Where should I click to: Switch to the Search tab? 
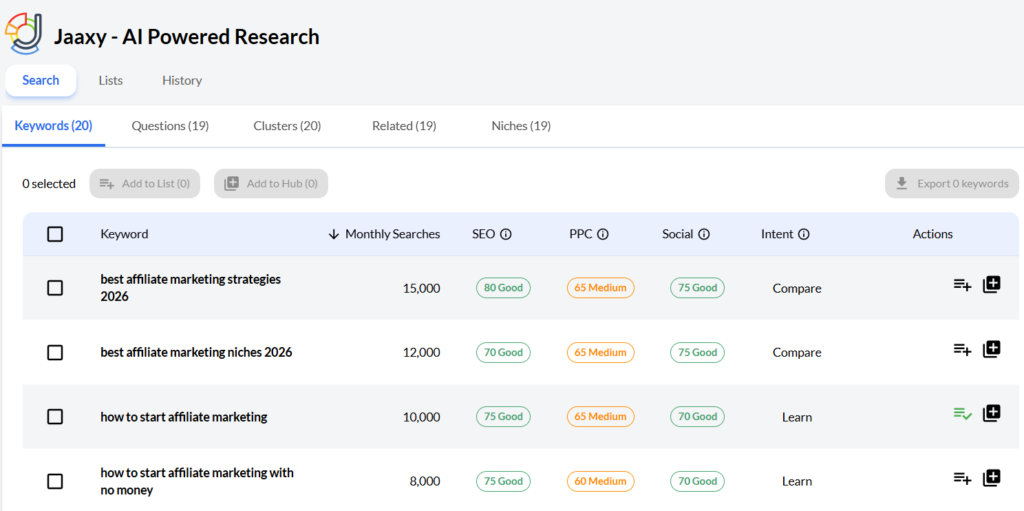tap(40, 80)
